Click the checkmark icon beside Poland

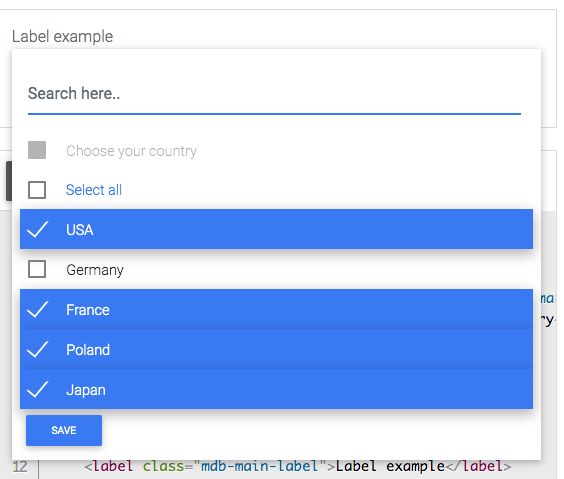38,349
